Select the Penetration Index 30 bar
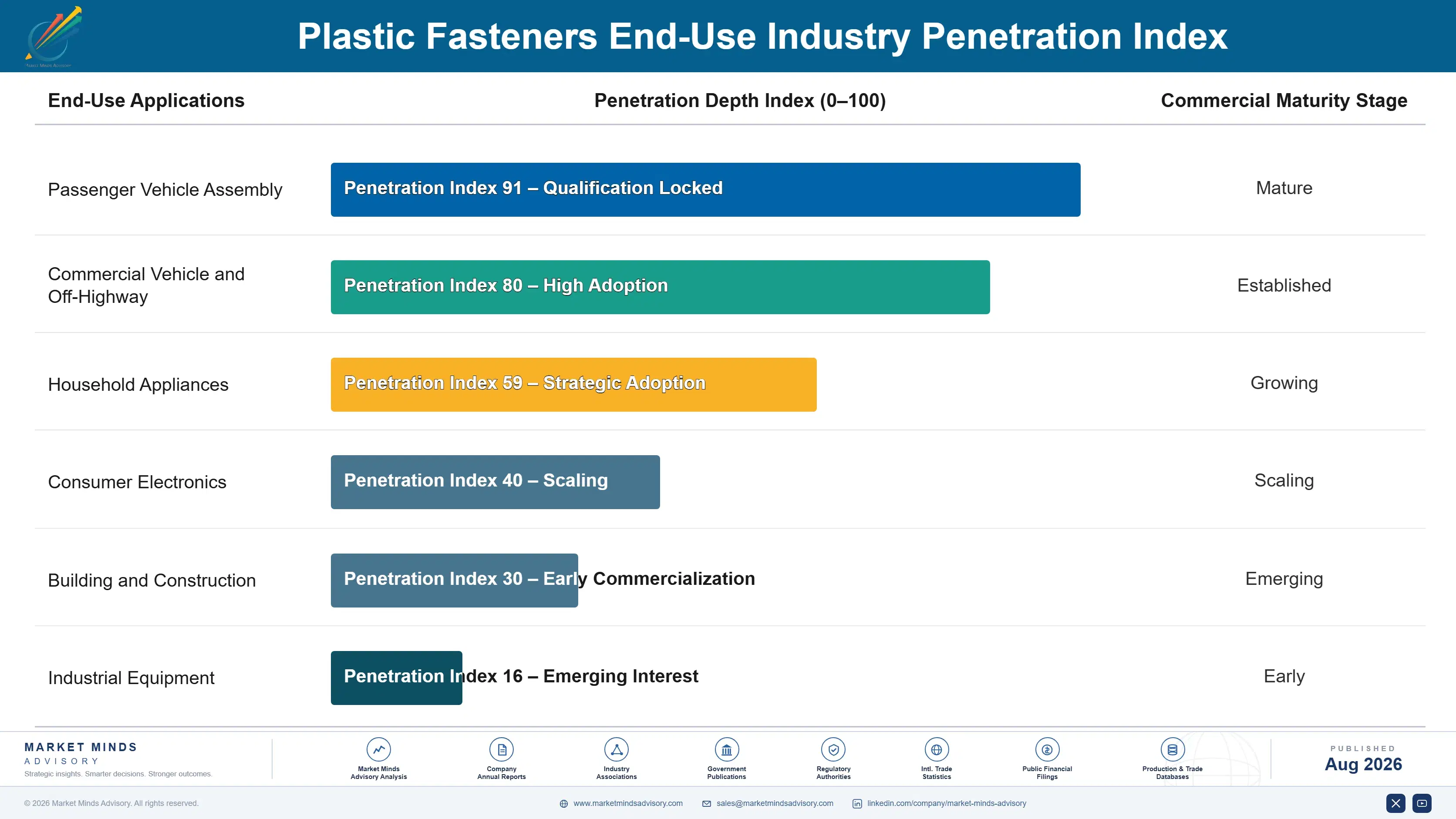 click(455, 581)
